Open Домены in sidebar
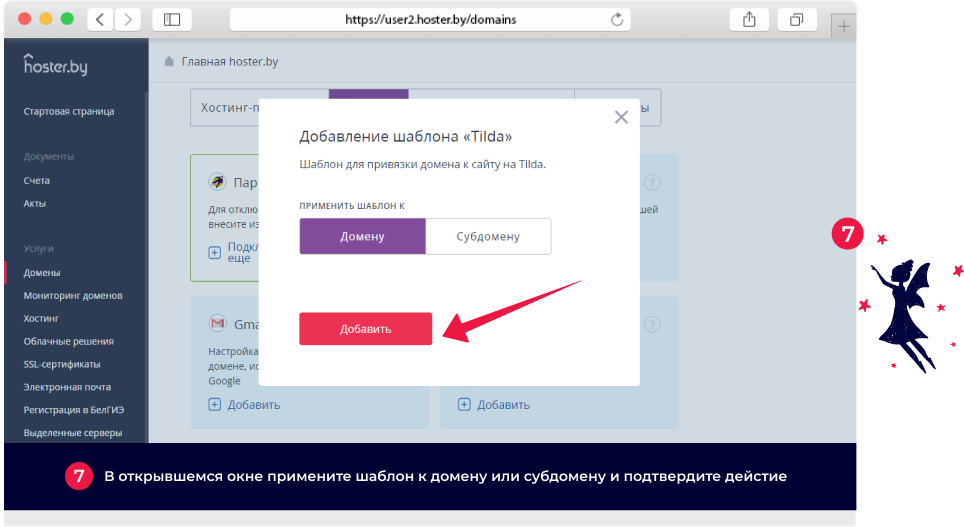 (x=42, y=273)
